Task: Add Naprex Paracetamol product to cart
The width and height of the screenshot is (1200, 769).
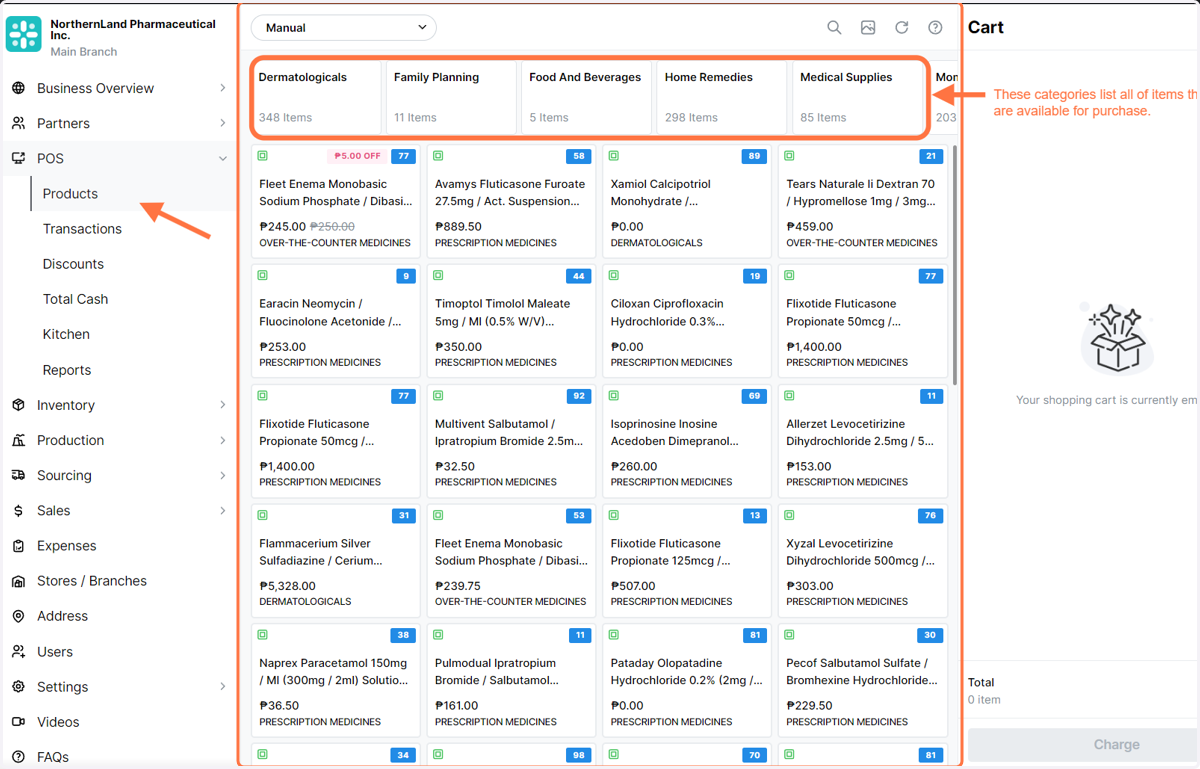Action: [x=336, y=680]
